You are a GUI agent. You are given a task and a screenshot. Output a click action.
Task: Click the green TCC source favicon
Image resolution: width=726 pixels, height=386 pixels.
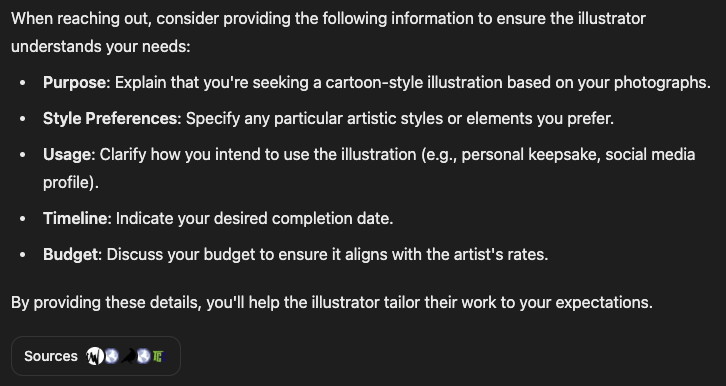coord(159,356)
